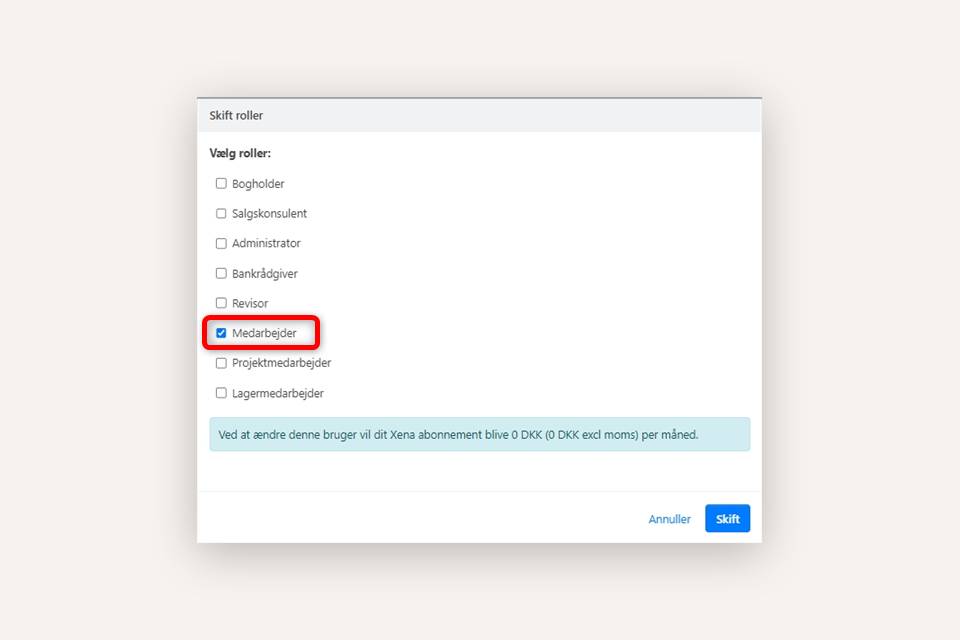Click the Salgskonsulent label text
The width and height of the screenshot is (960, 640).
point(269,214)
